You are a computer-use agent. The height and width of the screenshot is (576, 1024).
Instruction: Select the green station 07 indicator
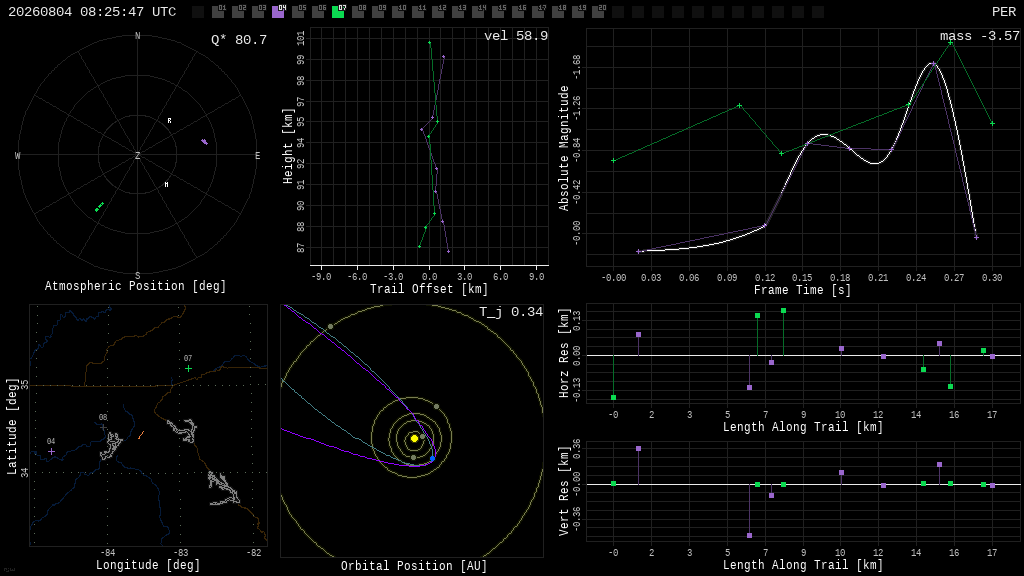(x=338, y=12)
